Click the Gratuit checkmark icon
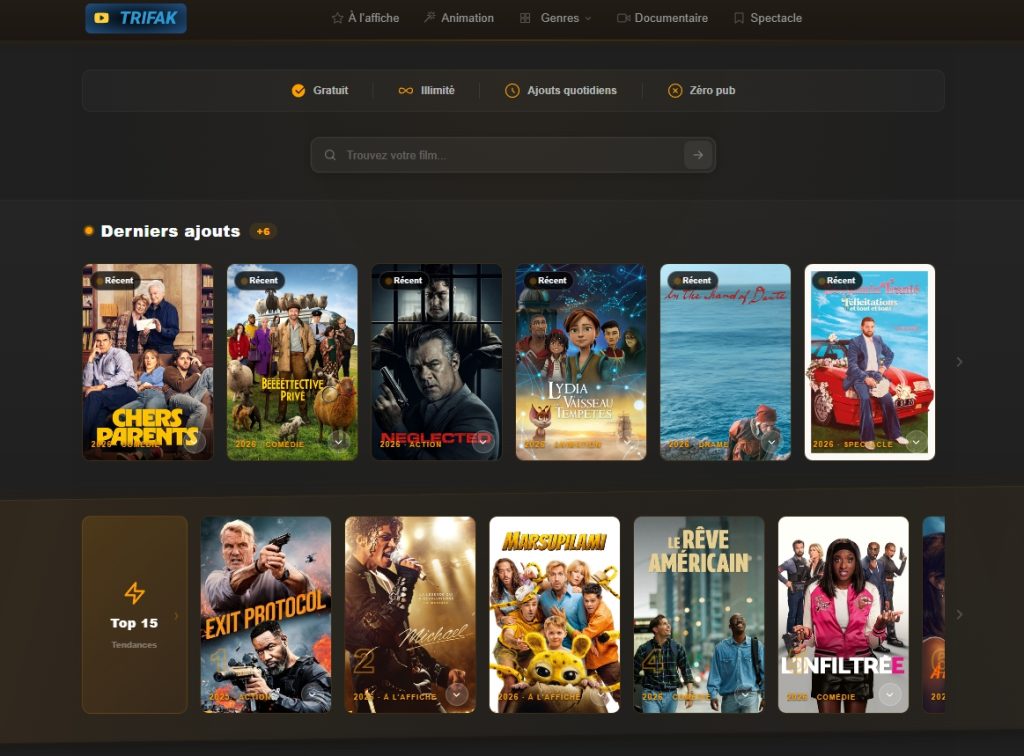Image resolution: width=1024 pixels, height=756 pixels. tap(298, 91)
